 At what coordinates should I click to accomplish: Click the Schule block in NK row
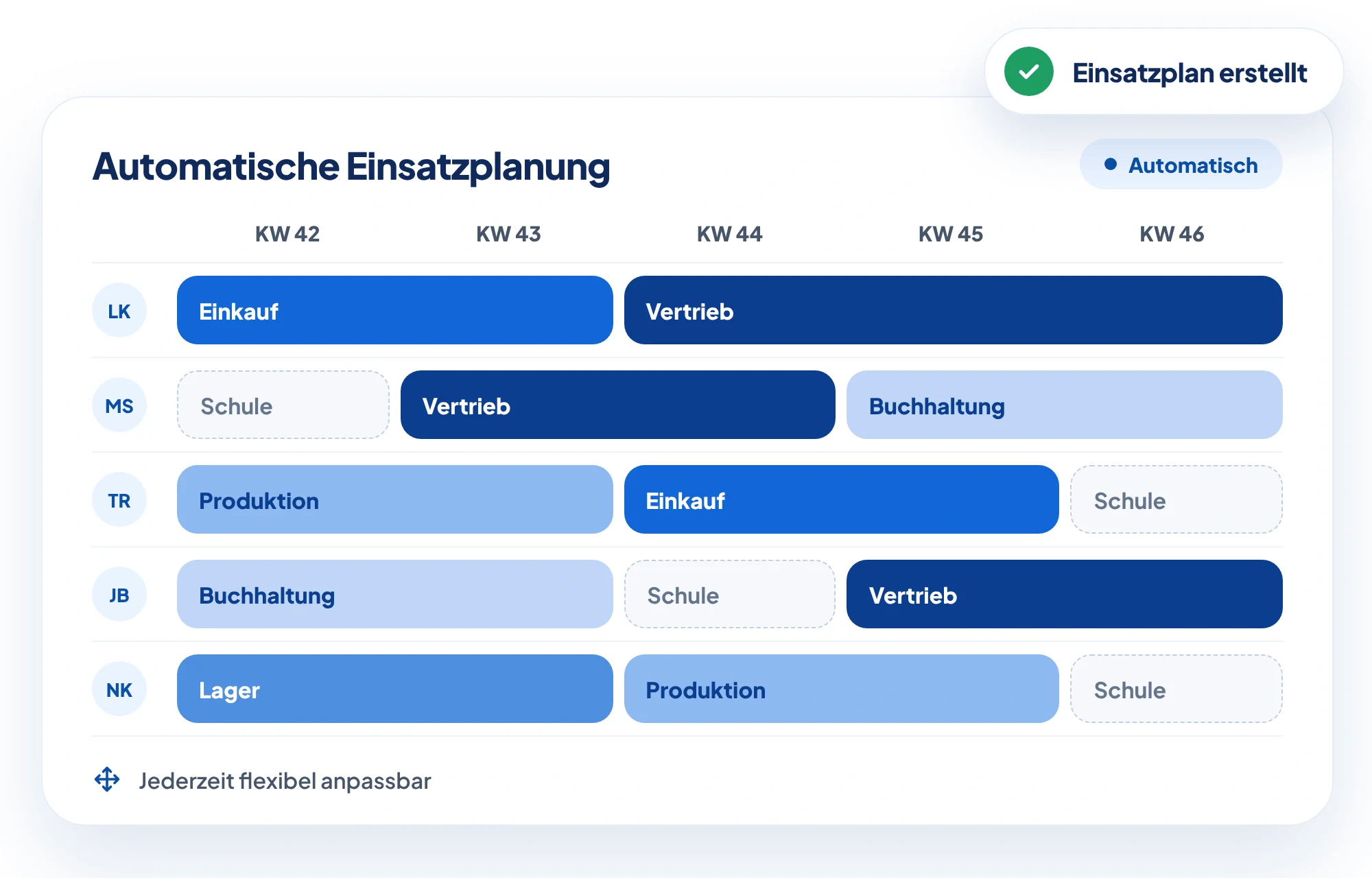[x=1176, y=689]
